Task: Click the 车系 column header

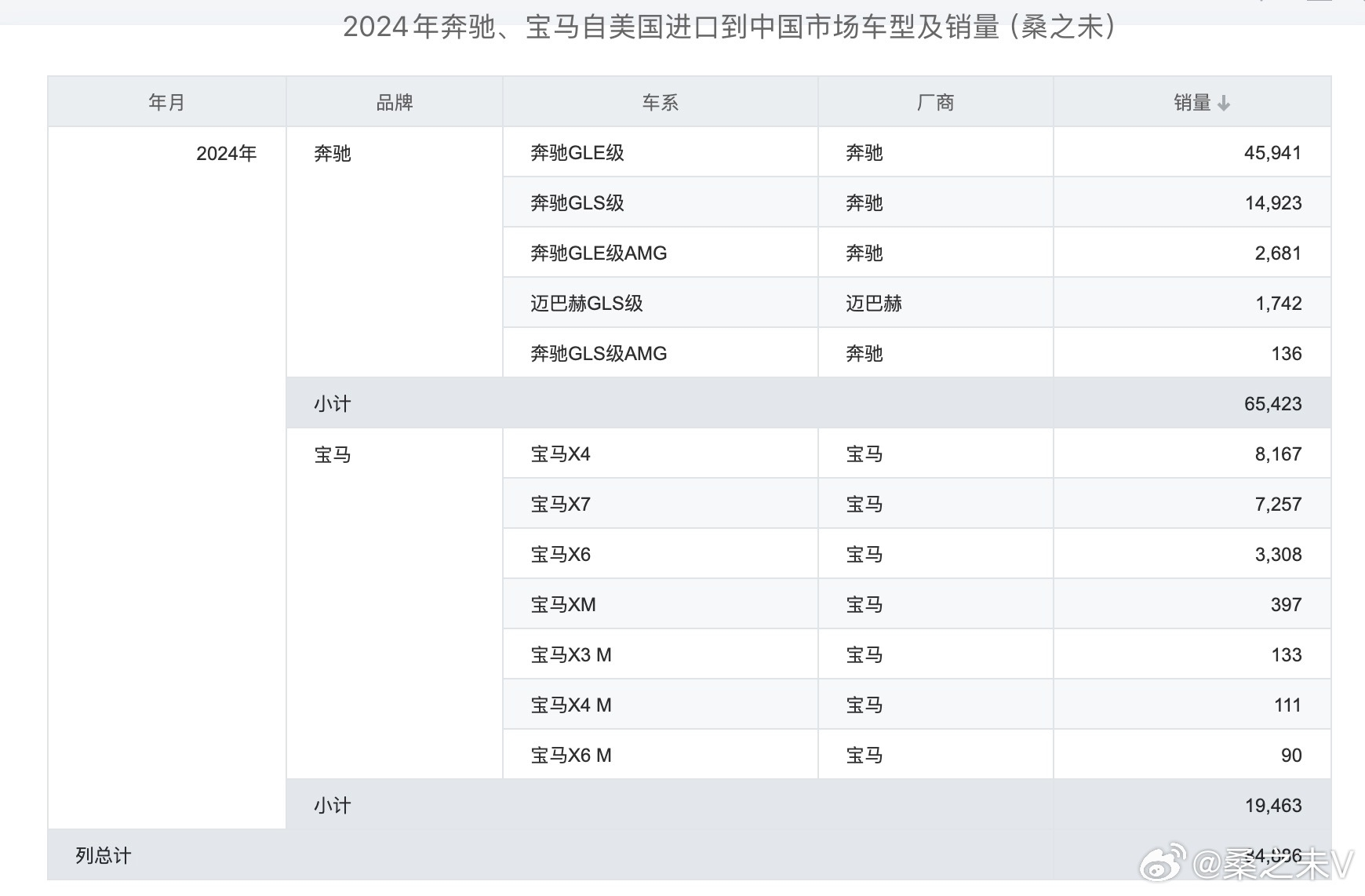Action: (661, 102)
